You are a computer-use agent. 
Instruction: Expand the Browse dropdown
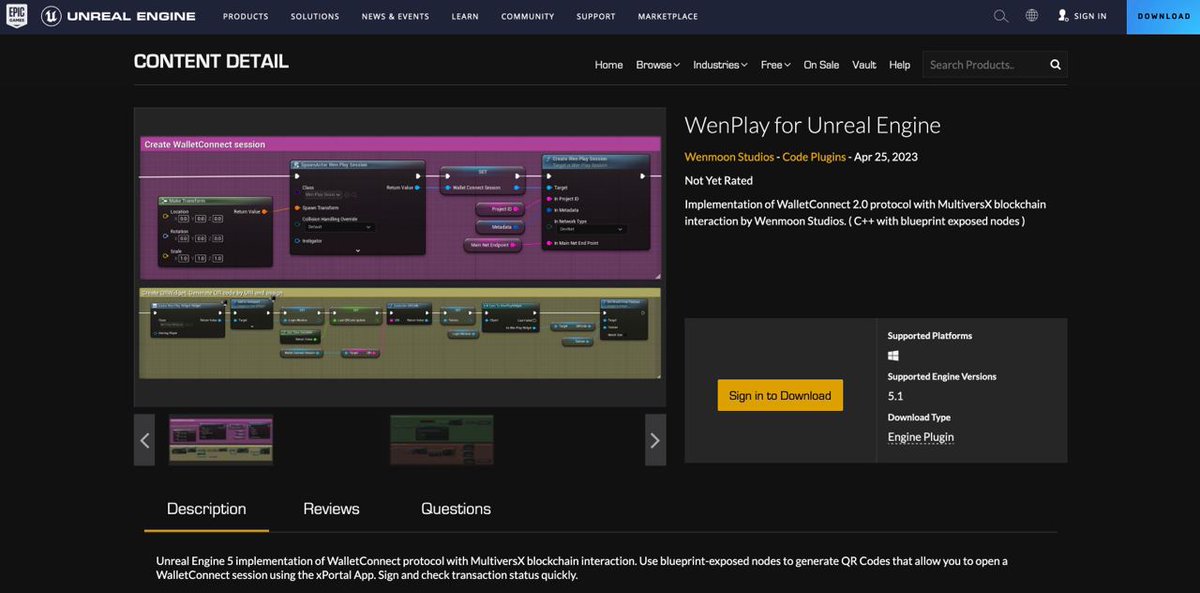[658, 65]
